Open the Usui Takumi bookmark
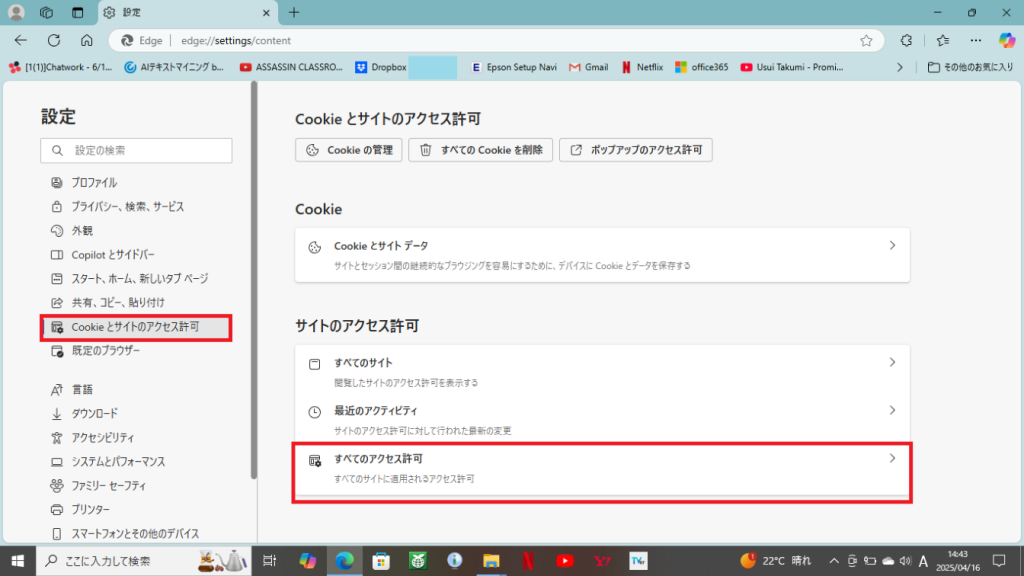This screenshot has width=1024, height=576. (792, 67)
